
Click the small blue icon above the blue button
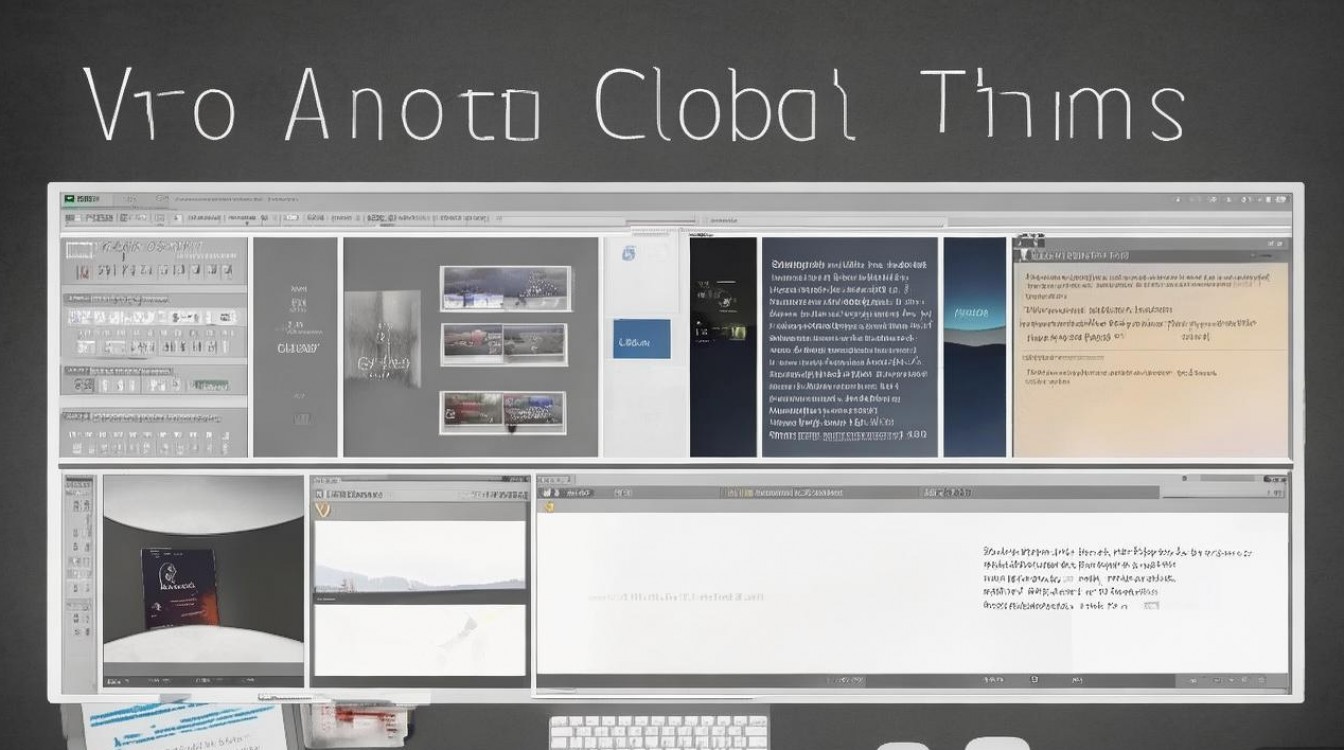[629, 254]
